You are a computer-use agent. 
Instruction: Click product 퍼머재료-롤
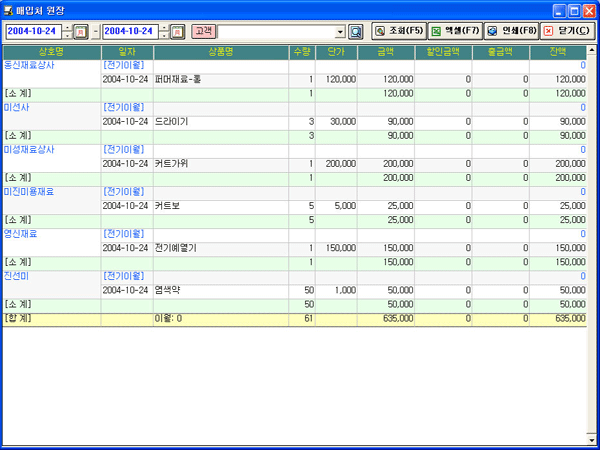pyautogui.click(x=178, y=80)
